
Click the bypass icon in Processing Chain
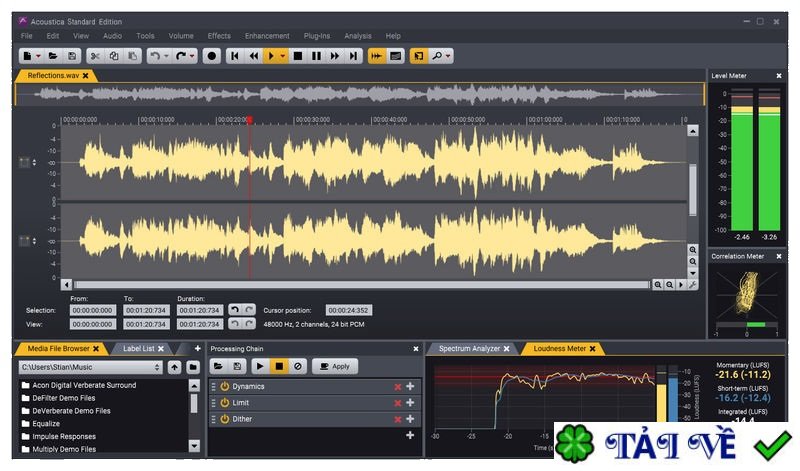[x=298, y=366]
